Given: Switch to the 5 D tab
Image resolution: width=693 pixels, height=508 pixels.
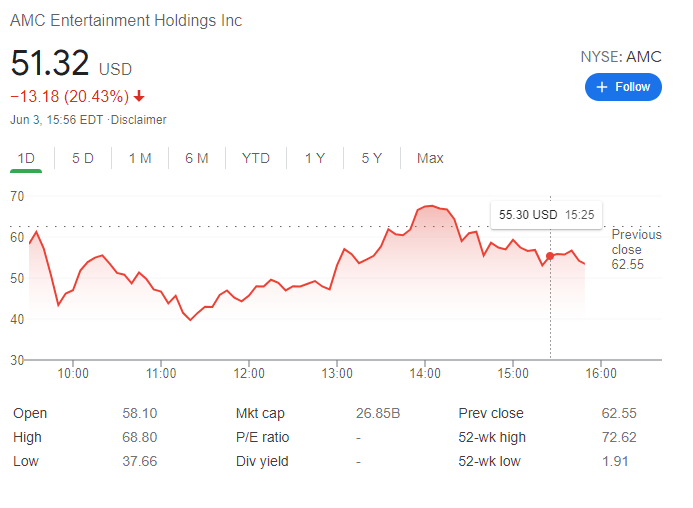Looking at the screenshot, I should coord(83,158).
